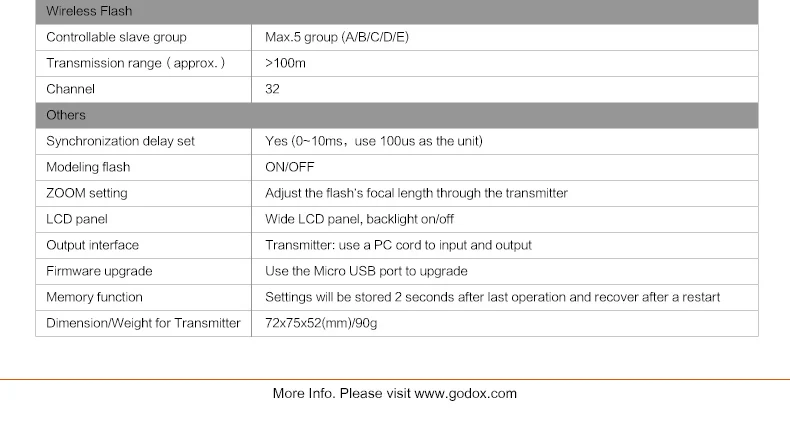
Task: Click the Yes (0~10ms) delay value
Action: coord(373,141)
